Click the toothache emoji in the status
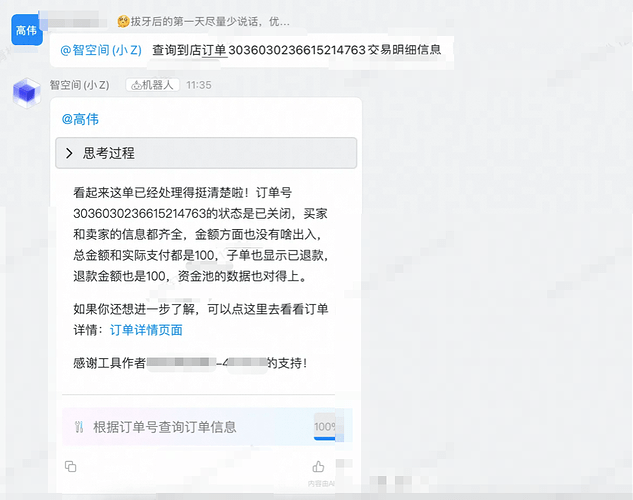633x500 pixels. (x=123, y=21)
